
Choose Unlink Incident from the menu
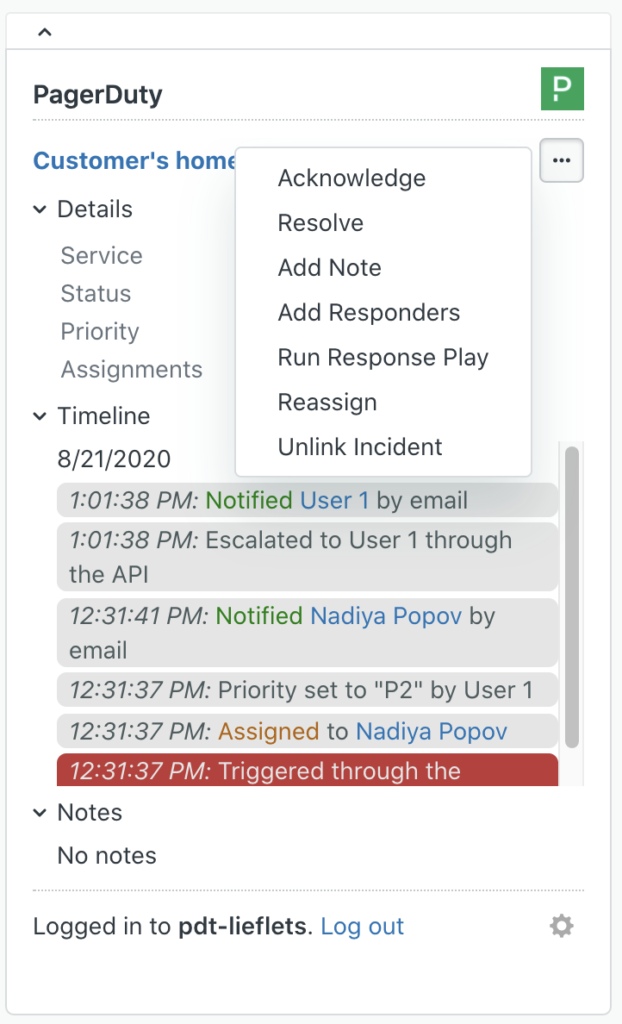360,447
